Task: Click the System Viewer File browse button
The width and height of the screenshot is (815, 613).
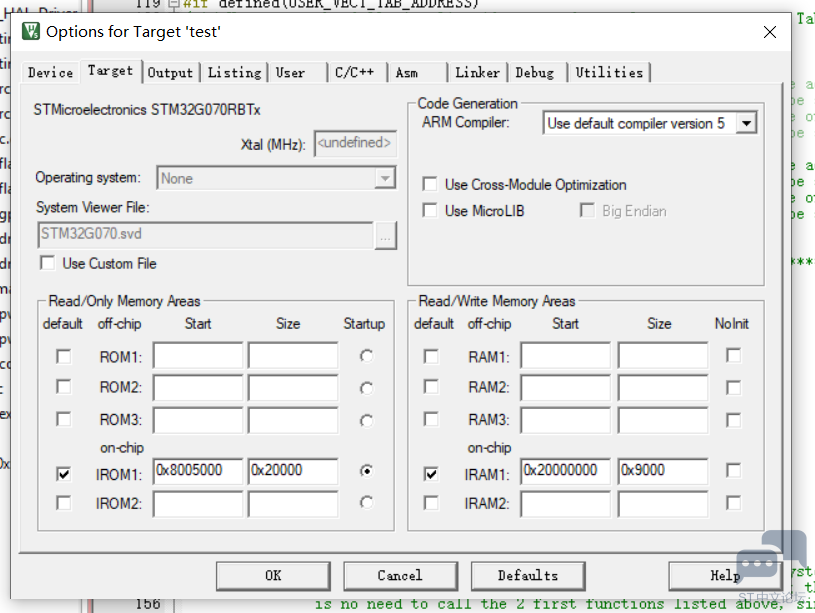Action: tap(386, 236)
